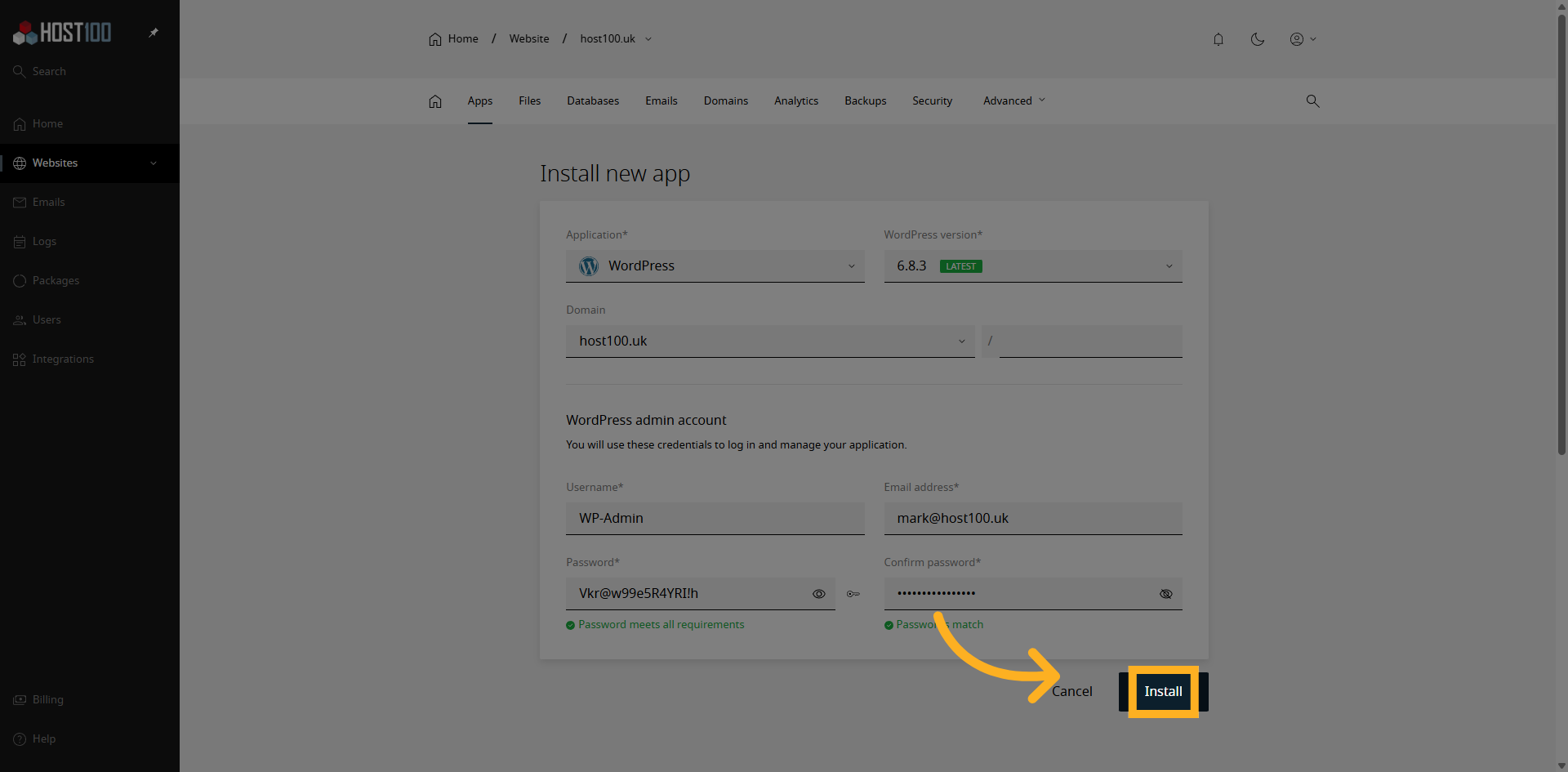Generate a password with the key icon
The height and width of the screenshot is (772, 1568).
pyautogui.click(x=853, y=594)
